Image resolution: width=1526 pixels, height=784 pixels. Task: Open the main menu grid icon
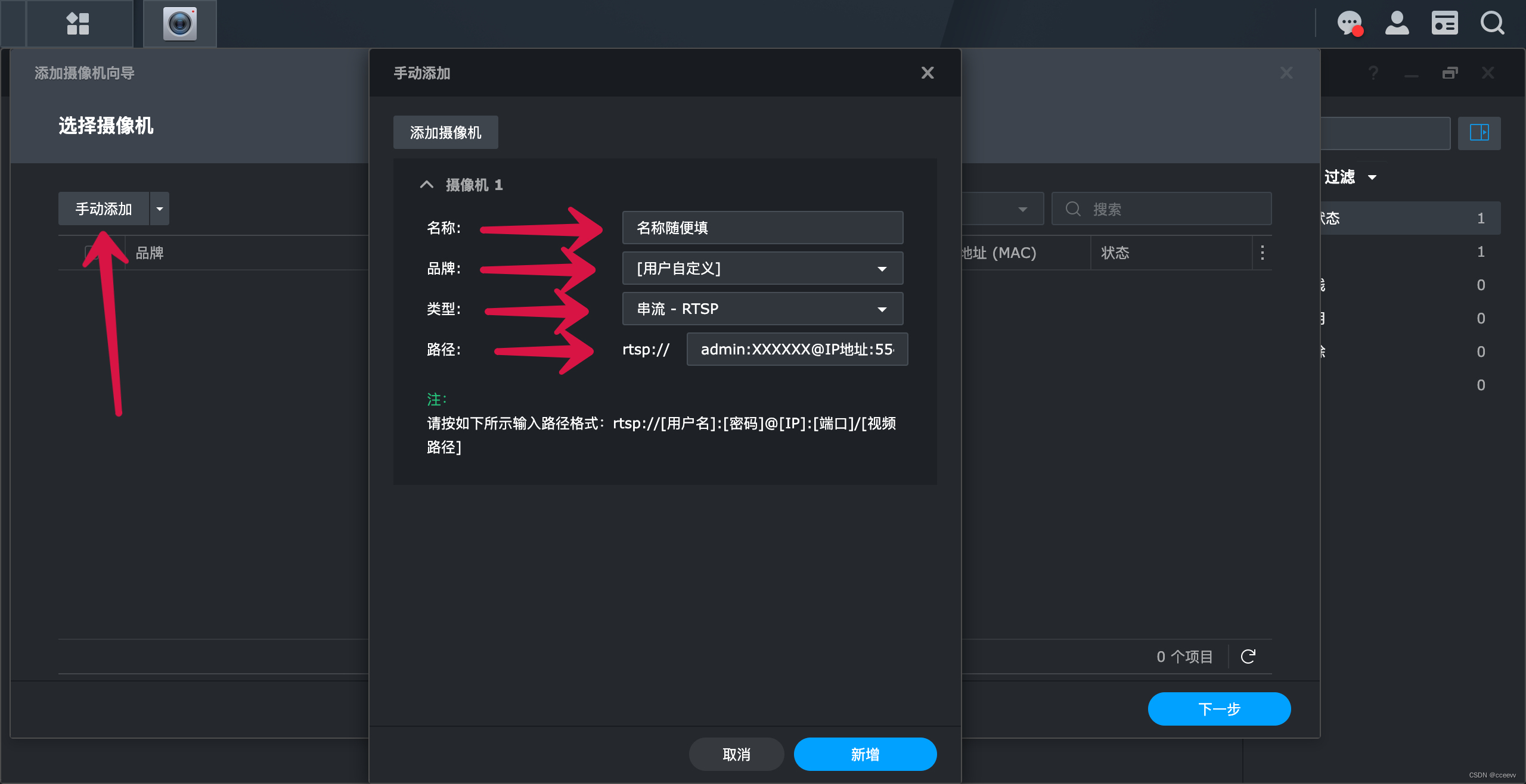click(x=78, y=24)
